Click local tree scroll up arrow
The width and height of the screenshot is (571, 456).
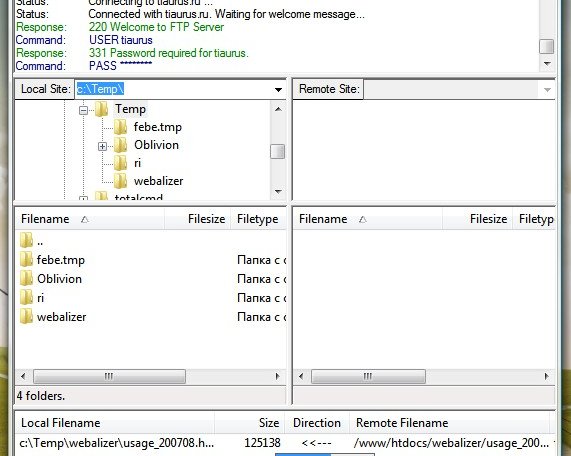[x=278, y=109]
